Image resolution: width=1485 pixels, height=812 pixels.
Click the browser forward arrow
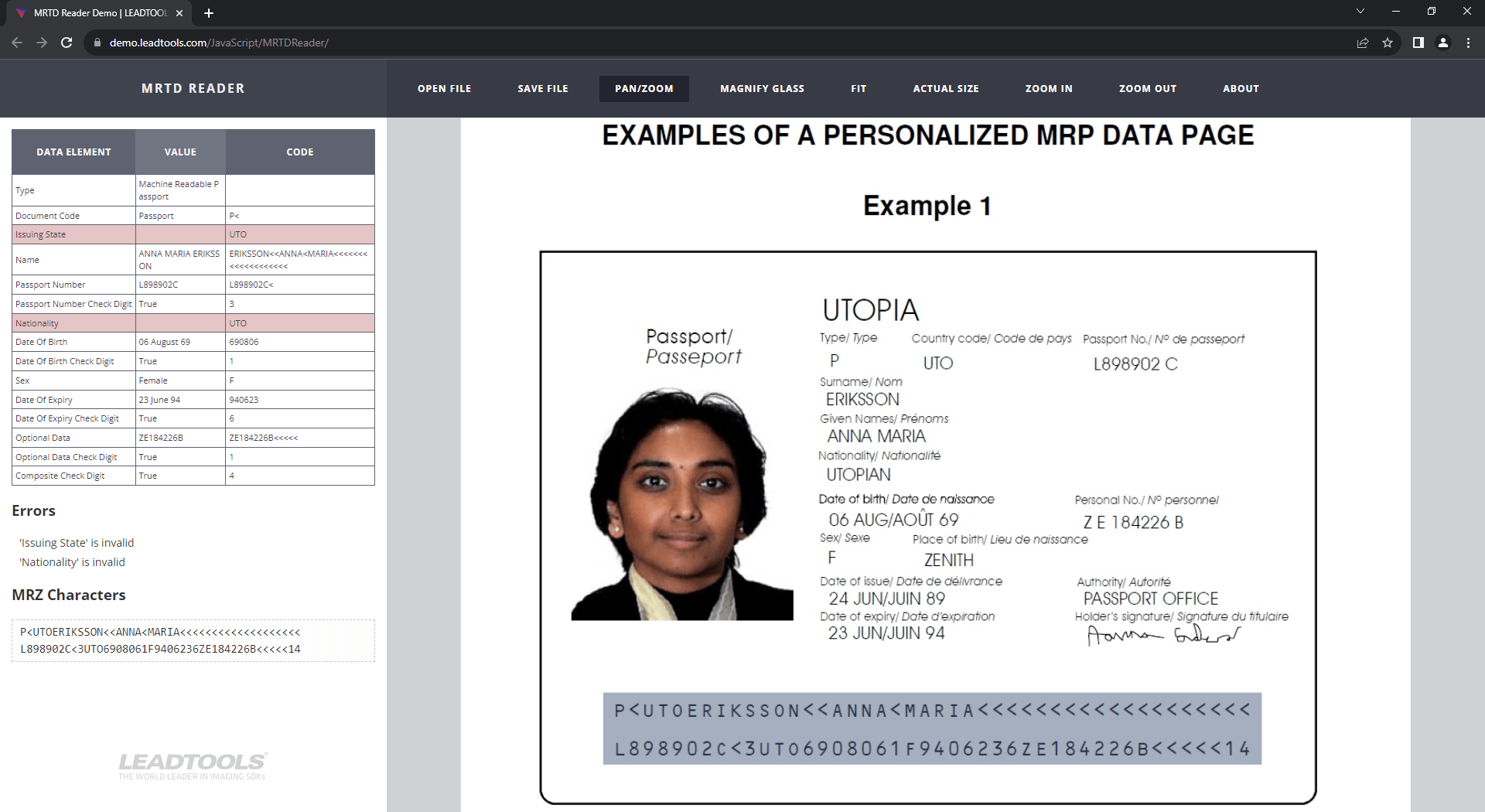coord(42,43)
